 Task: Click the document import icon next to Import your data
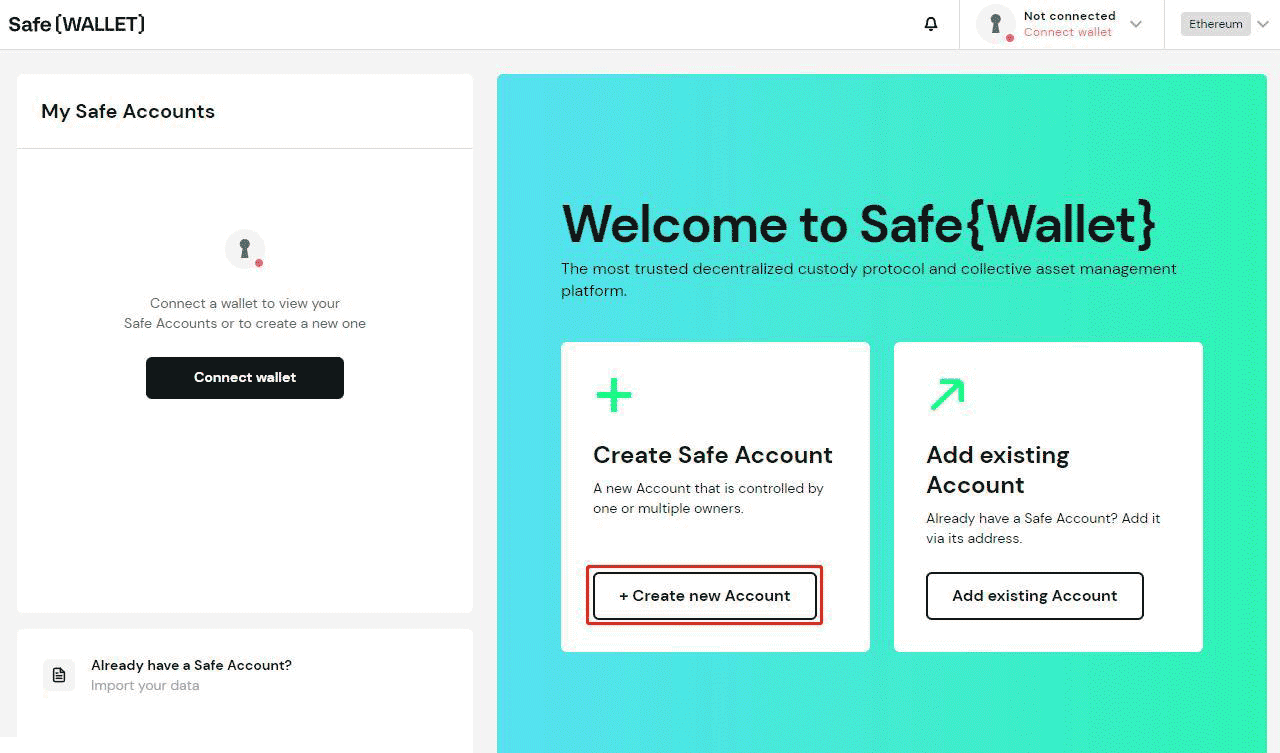pyautogui.click(x=58, y=675)
